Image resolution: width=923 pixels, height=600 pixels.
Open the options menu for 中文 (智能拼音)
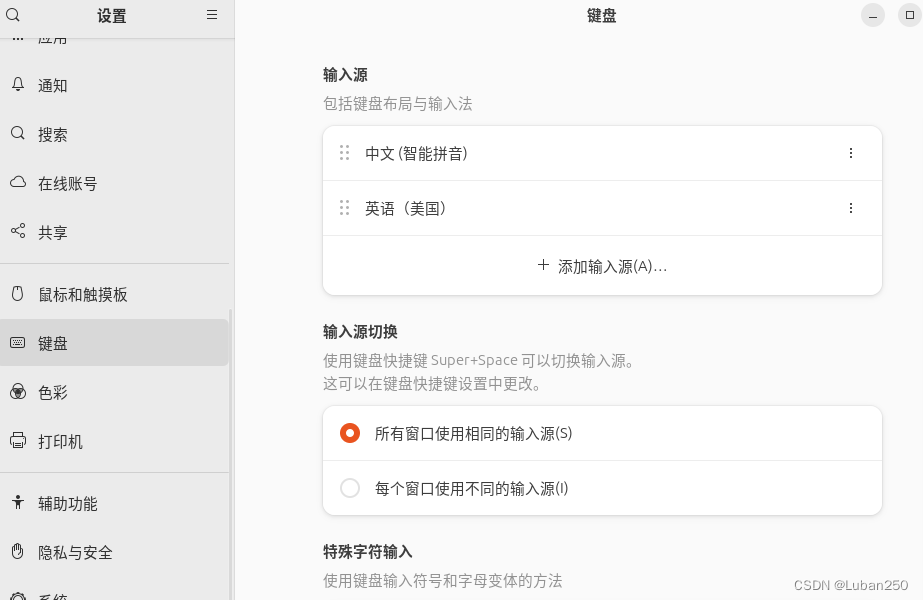(x=851, y=153)
